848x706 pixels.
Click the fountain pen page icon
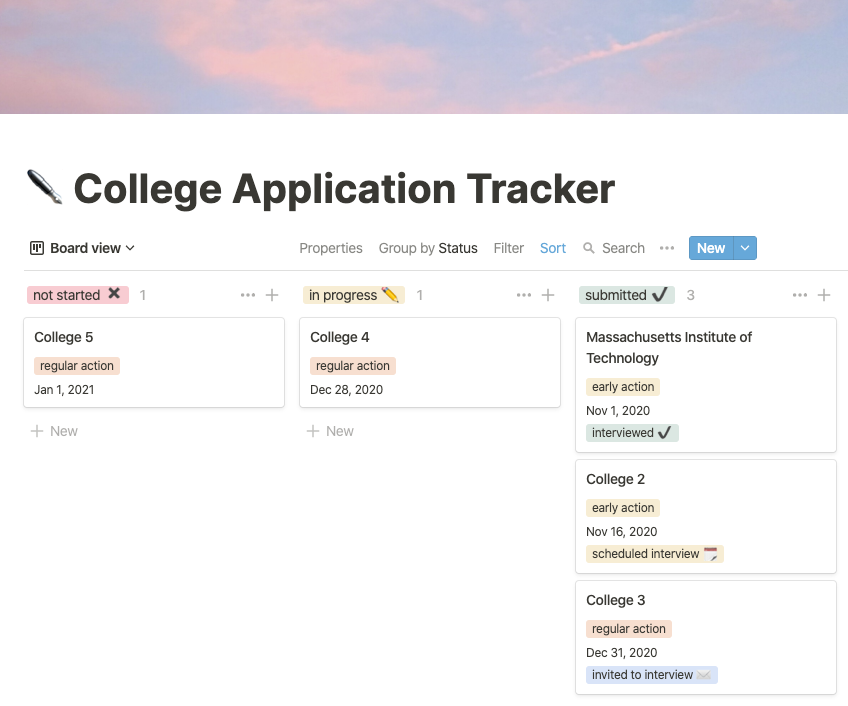pyautogui.click(x=45, y=187)
